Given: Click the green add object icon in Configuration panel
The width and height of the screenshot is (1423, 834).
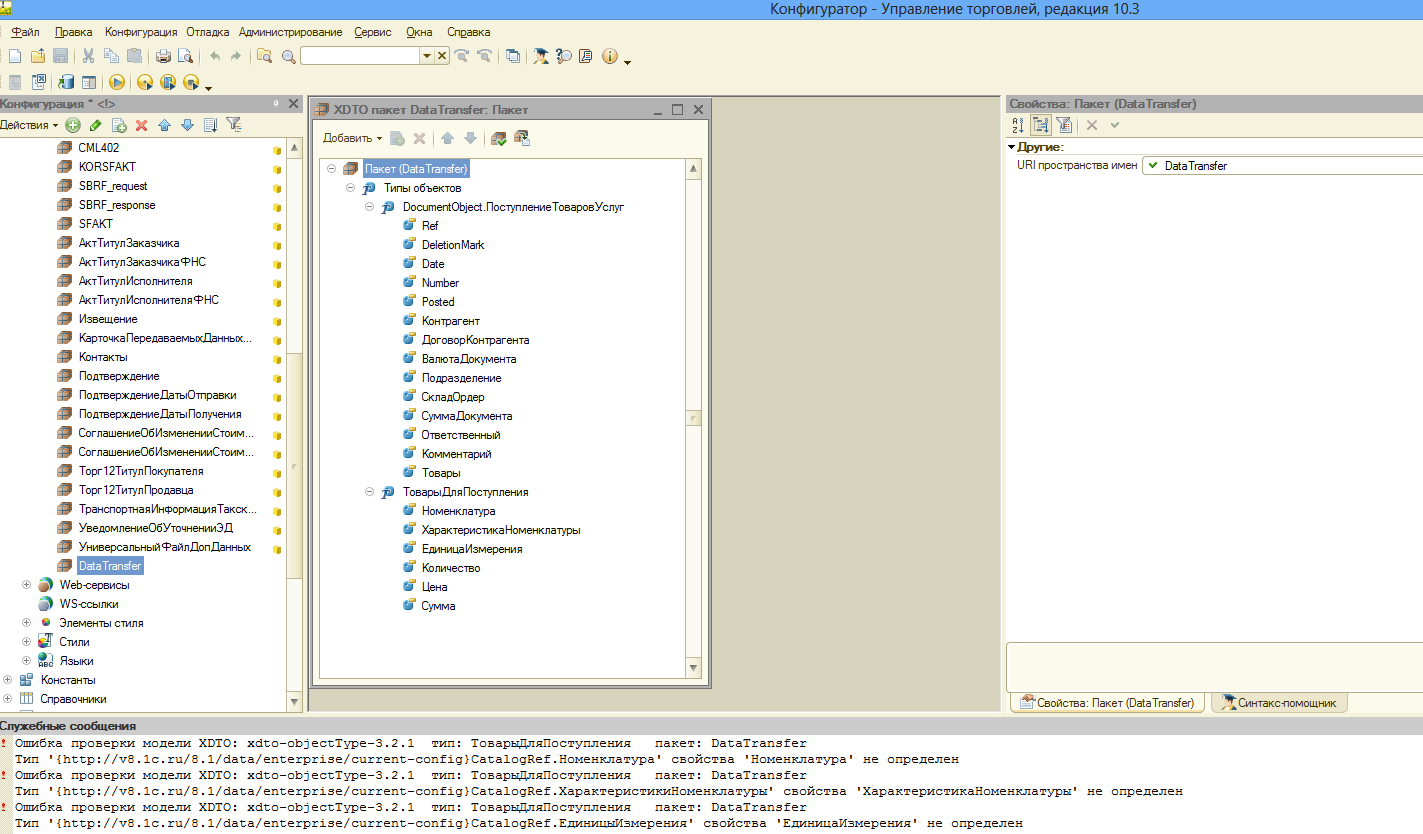Looking at the screenshot, I should (72, 125).
